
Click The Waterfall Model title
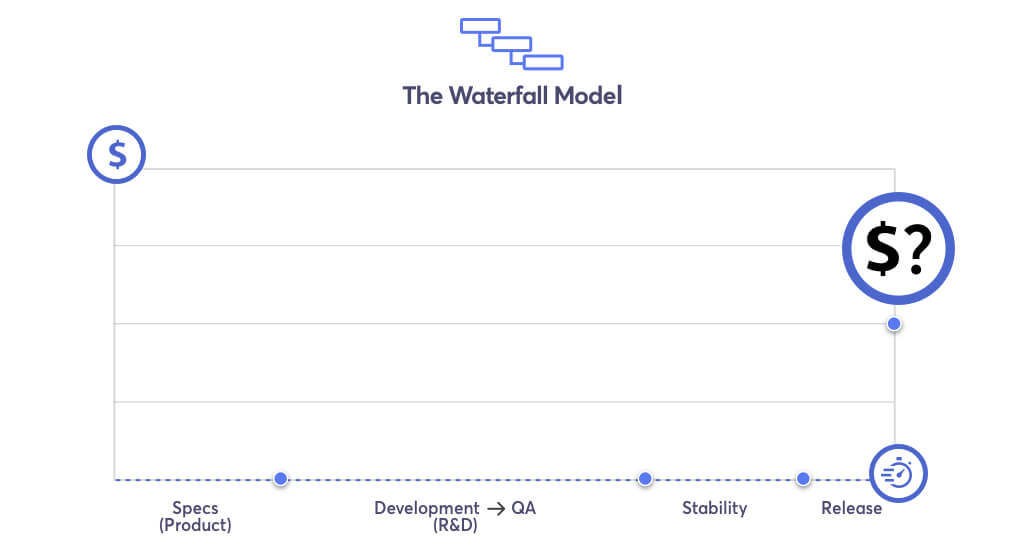click(x=512, y=95)
